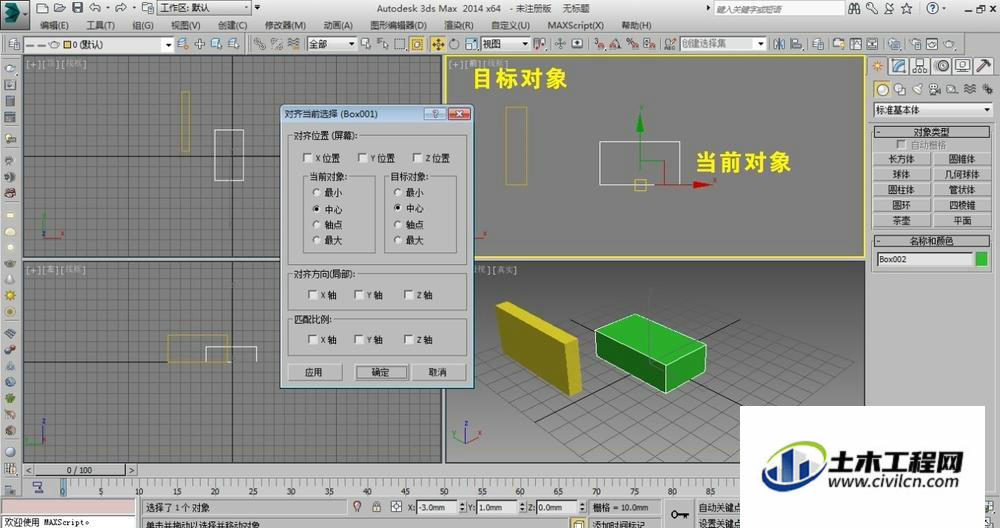Image resolution: width=1000 pixels, height=528 pixels.
Task: Click the Rectangular Selection Region icon
Action: tap(400, 44)
